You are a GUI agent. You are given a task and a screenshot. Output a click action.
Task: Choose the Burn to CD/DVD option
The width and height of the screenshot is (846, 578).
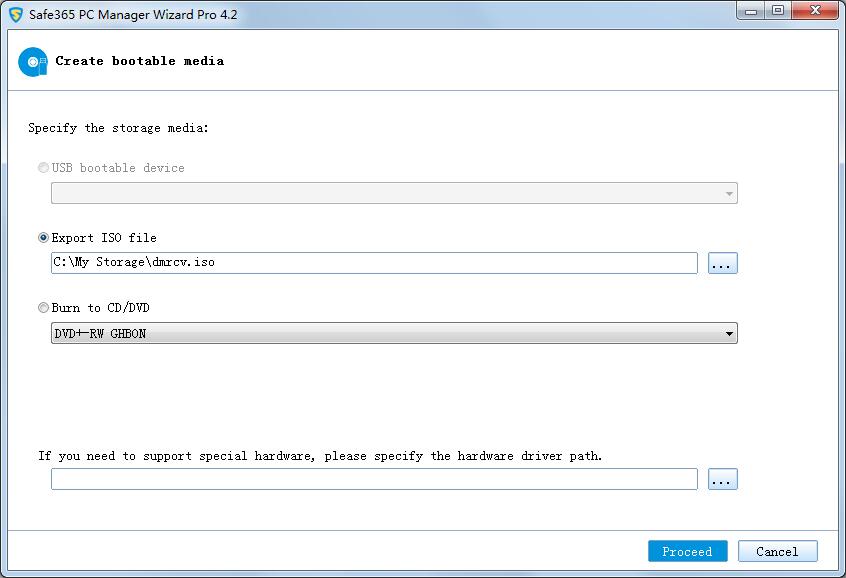43,308
